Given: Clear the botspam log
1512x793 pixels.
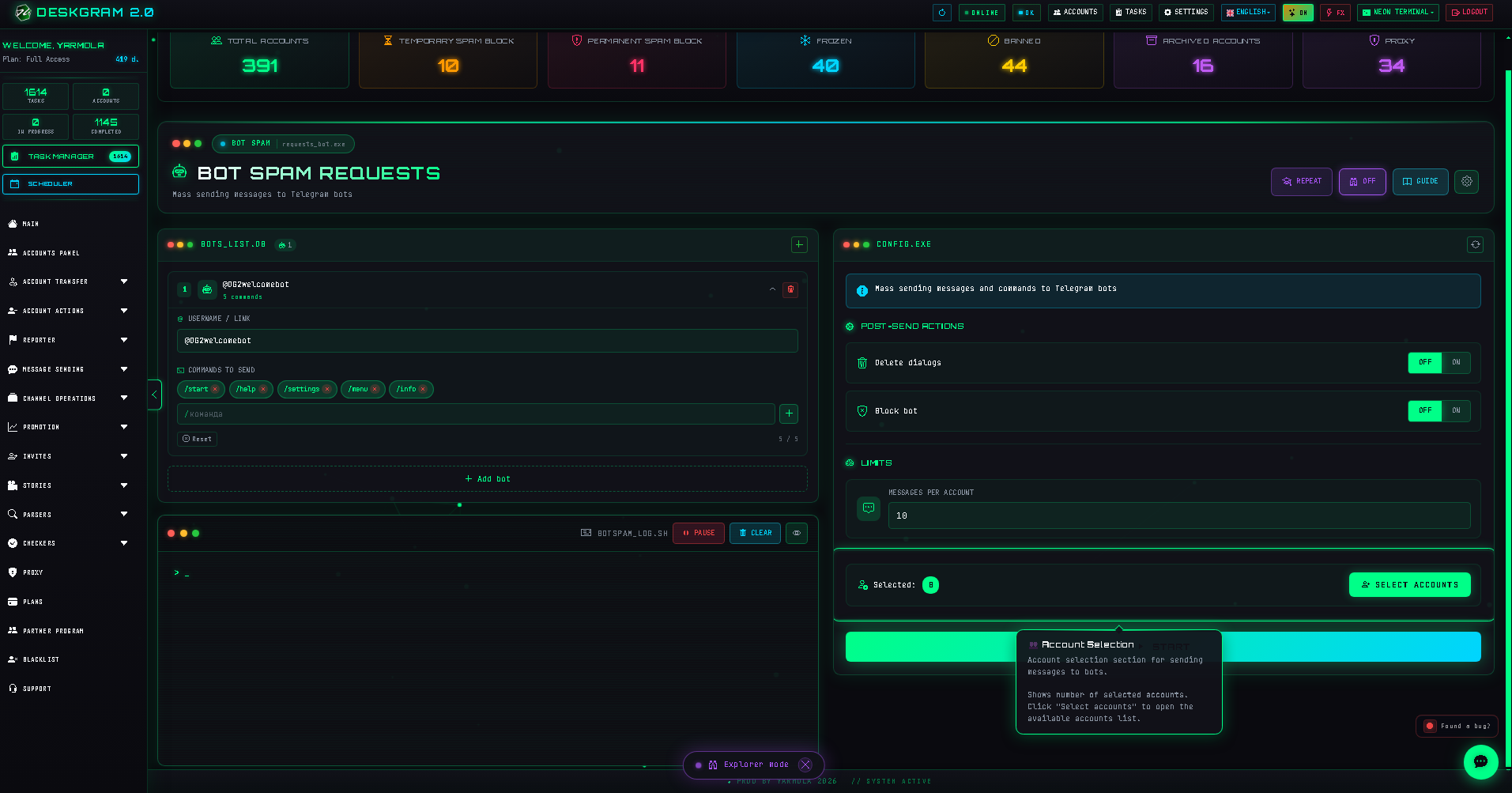Looking at the screenshot, I should [755, 533].
